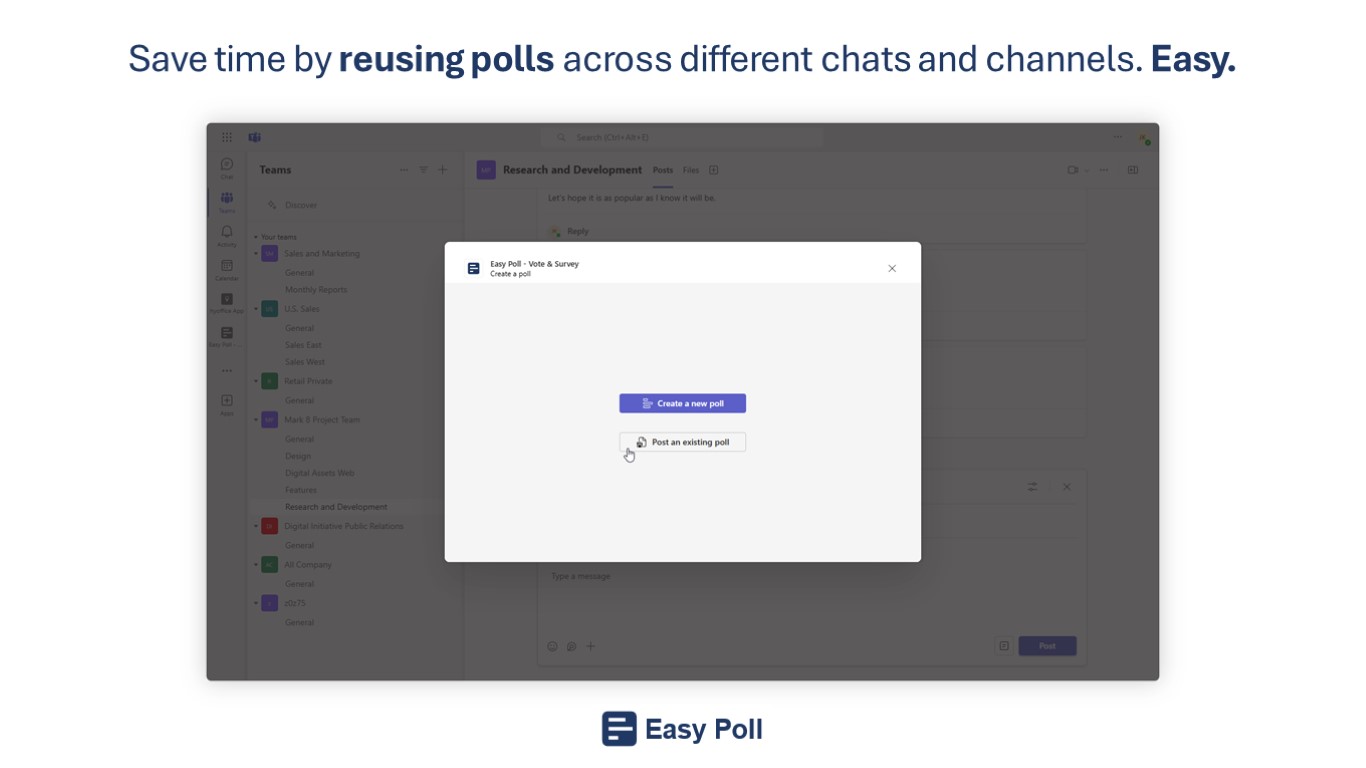
Task: Open the Apps icon in the left rail
Action: [227, 403]
